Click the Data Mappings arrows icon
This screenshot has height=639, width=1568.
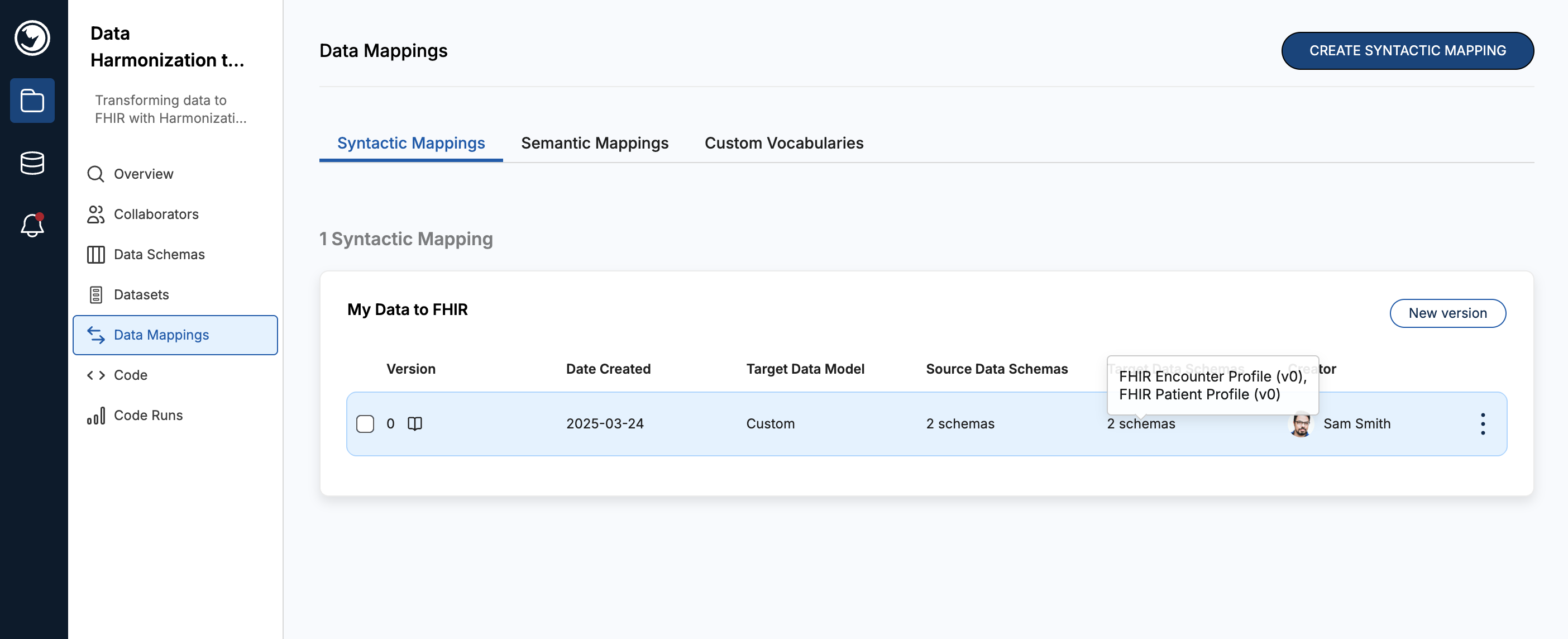pyautogui.click(x=95, y=335)
